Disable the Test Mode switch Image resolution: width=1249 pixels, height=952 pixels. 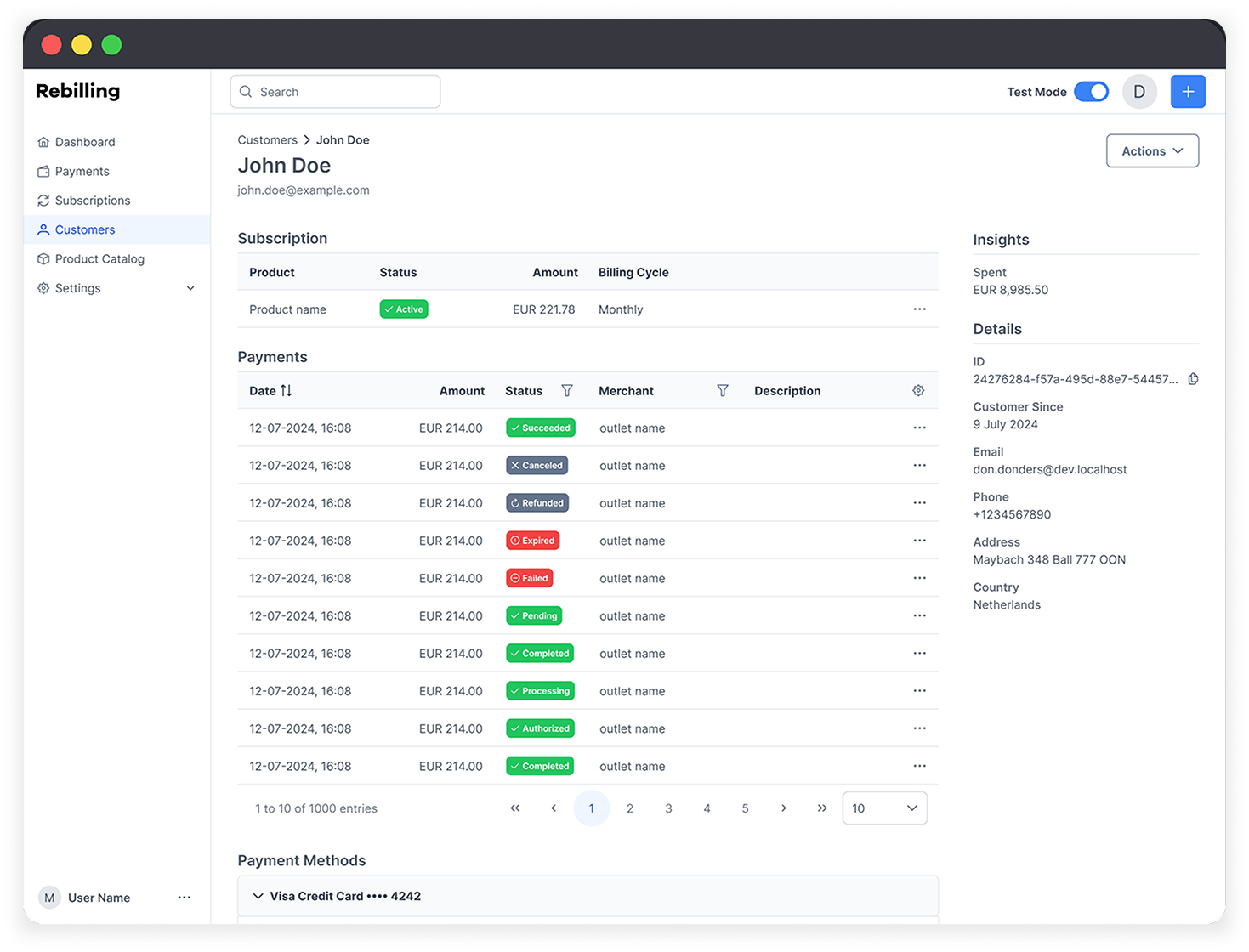pos(1091,92)
